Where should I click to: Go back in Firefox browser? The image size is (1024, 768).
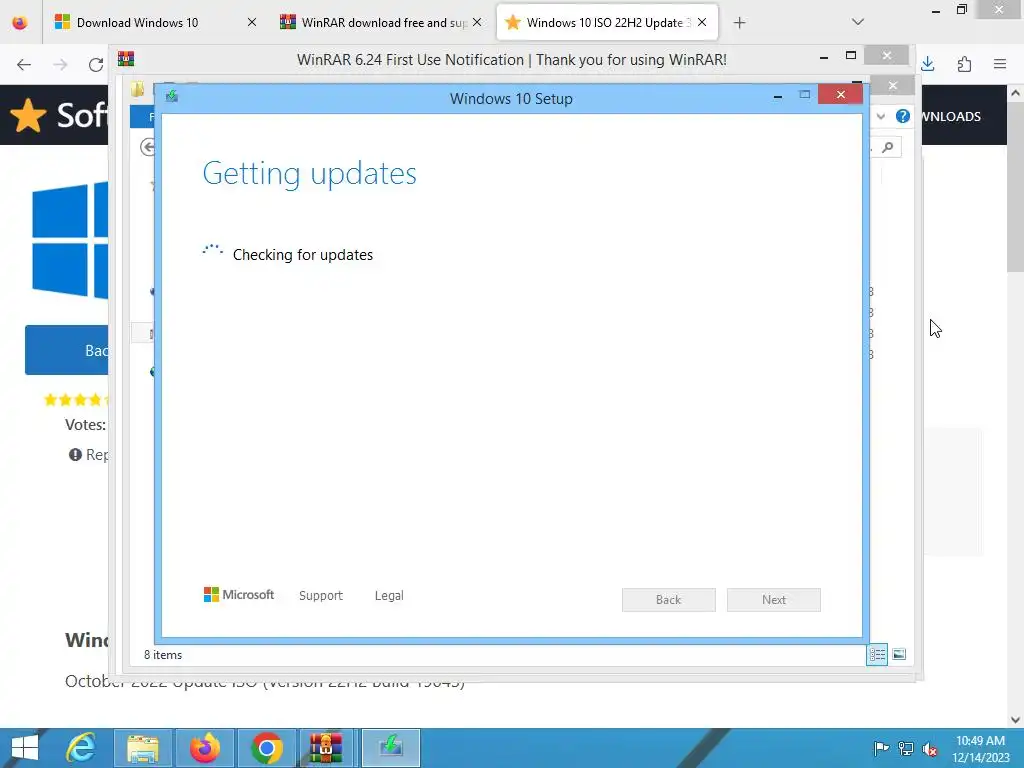click(x=24, y=64)
